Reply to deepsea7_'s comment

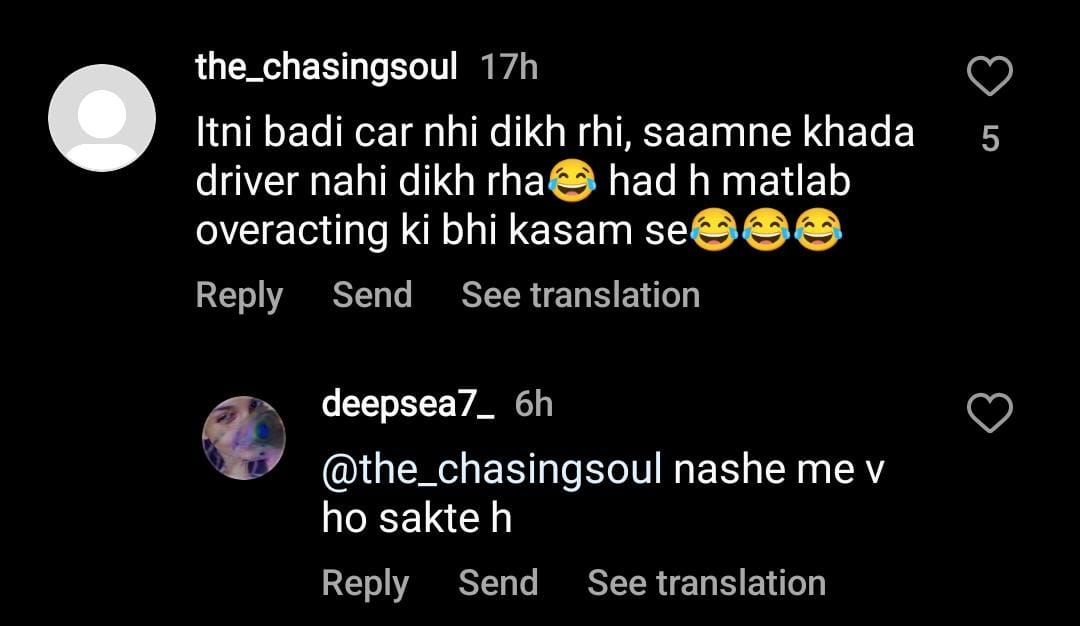[365, 583]
